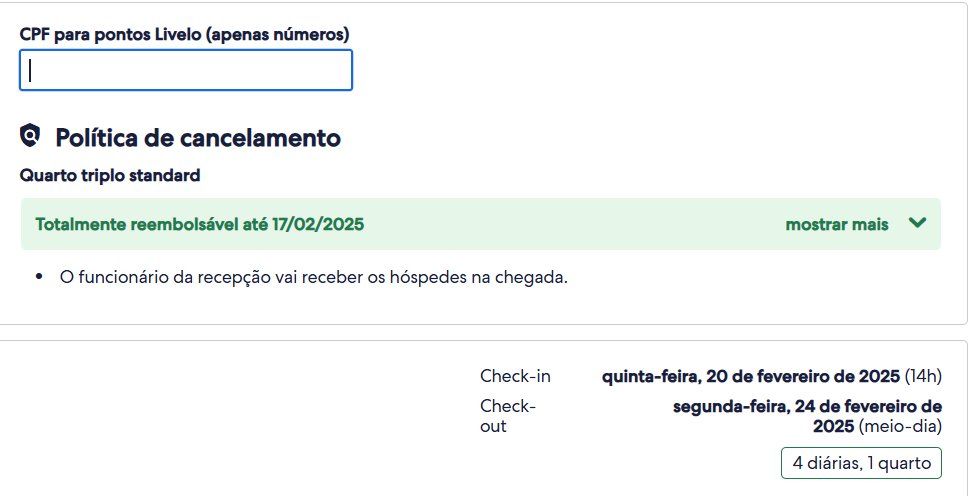The image size is (970, 496).
Task: Expand the cancellation details with the green chevron
Action: (x=917, y=223)
